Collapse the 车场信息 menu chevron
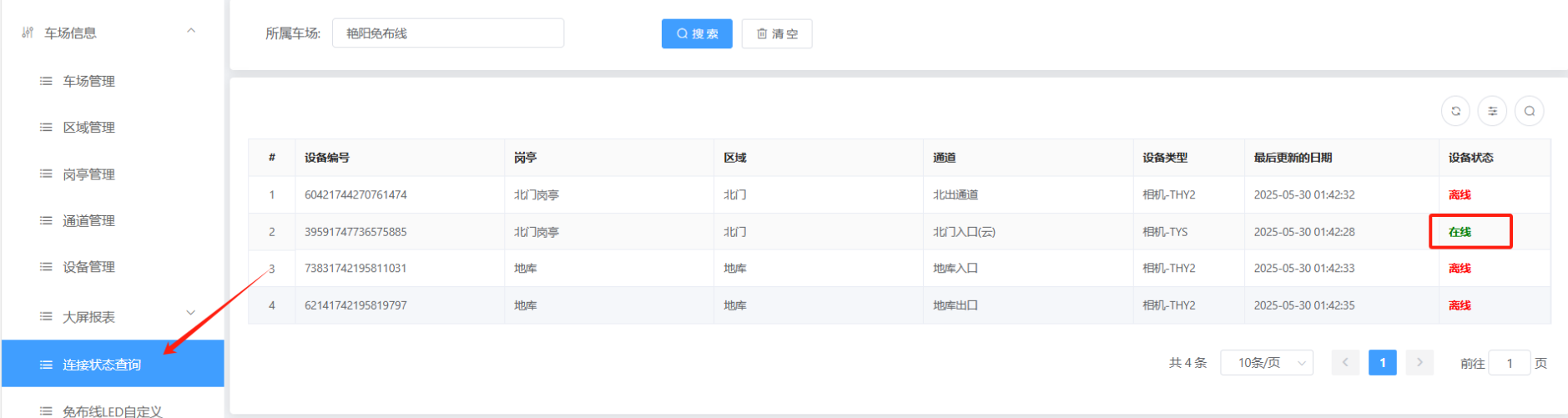Screen dimensions: 1568x418 click(191, 31)
